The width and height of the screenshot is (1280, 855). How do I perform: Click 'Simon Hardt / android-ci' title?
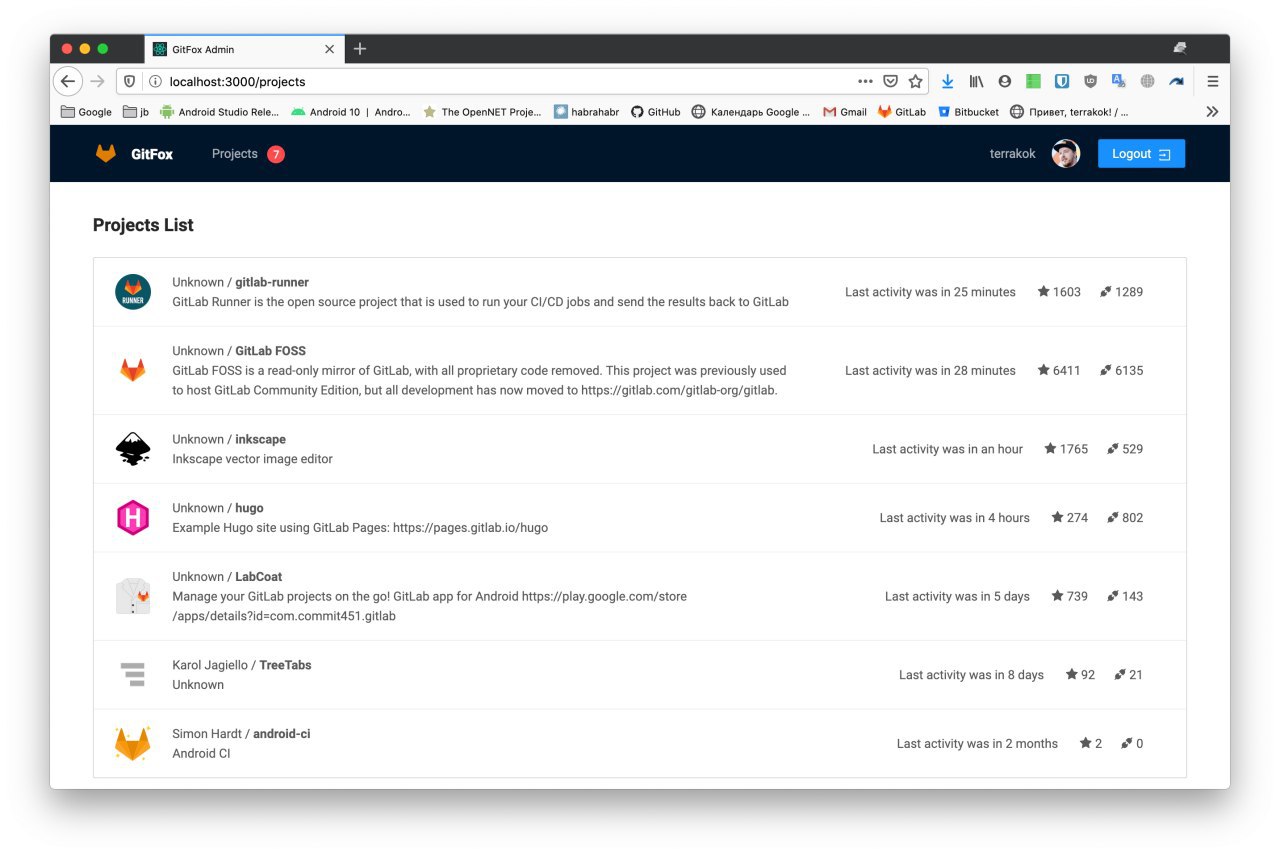241,734
